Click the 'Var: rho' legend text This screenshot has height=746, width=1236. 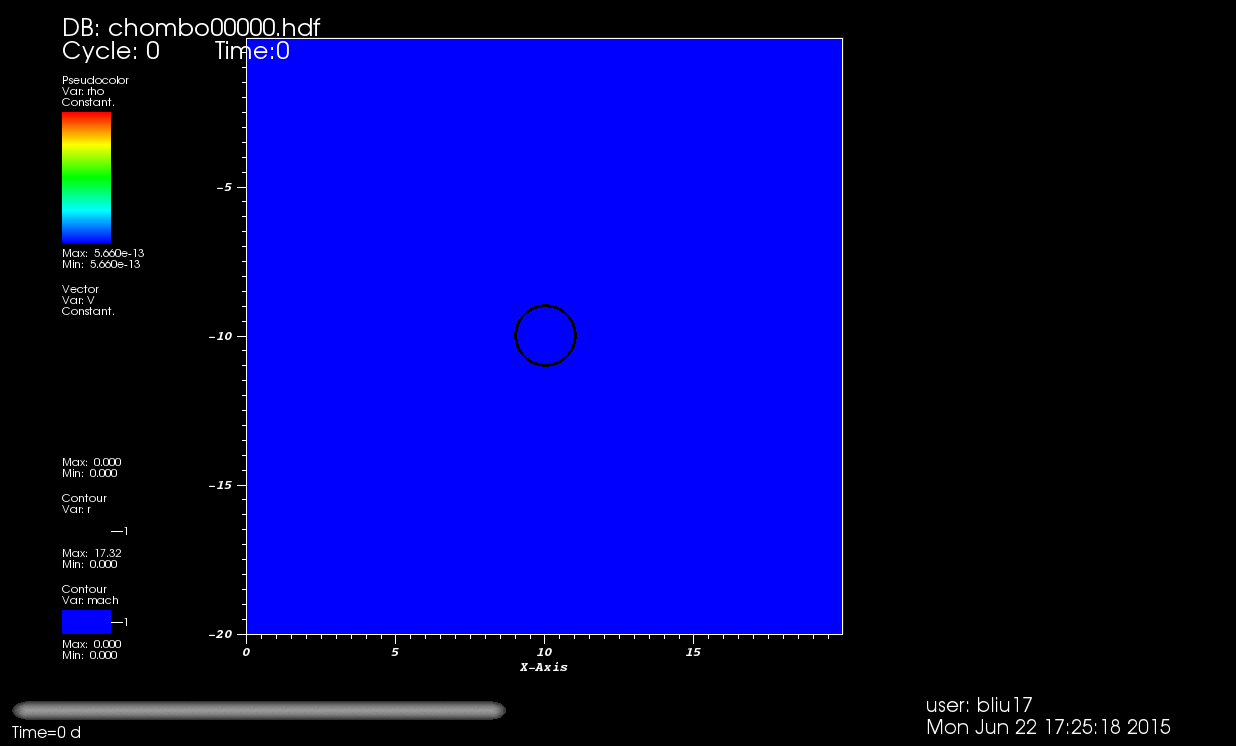click(83, 91)
